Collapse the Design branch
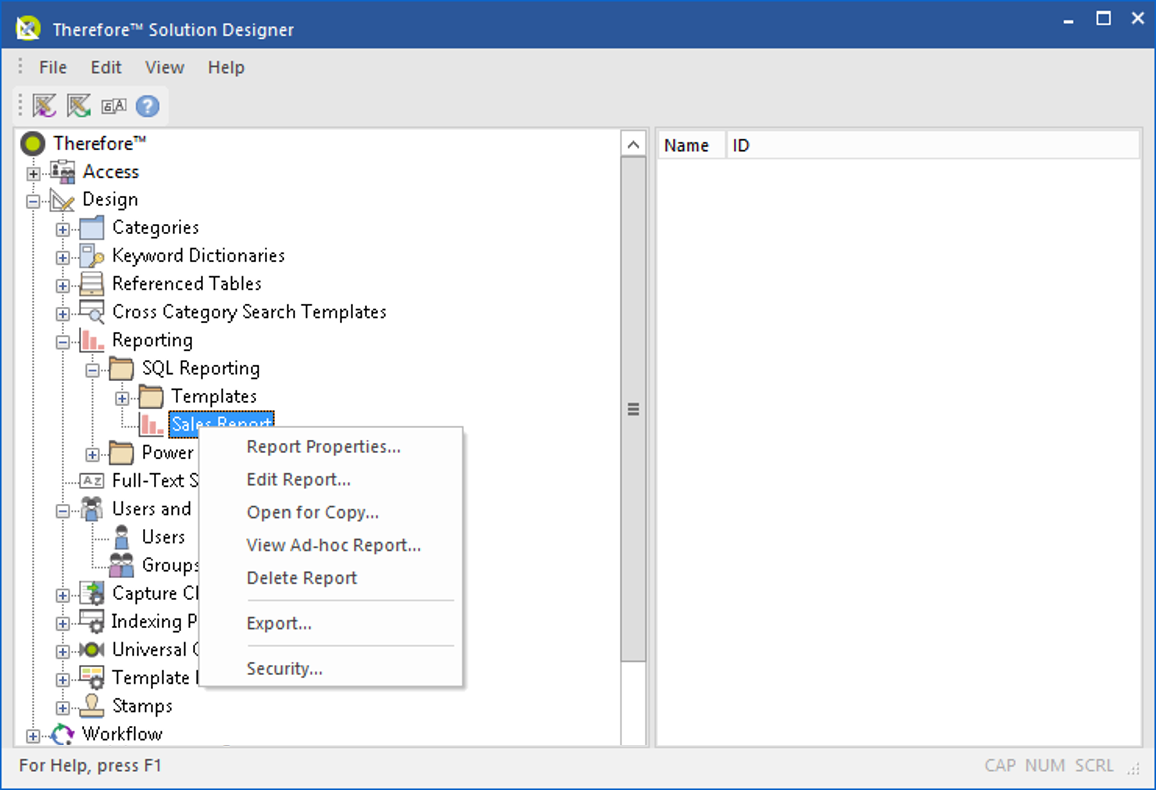The image size is (1156, 790). point(32,199)
